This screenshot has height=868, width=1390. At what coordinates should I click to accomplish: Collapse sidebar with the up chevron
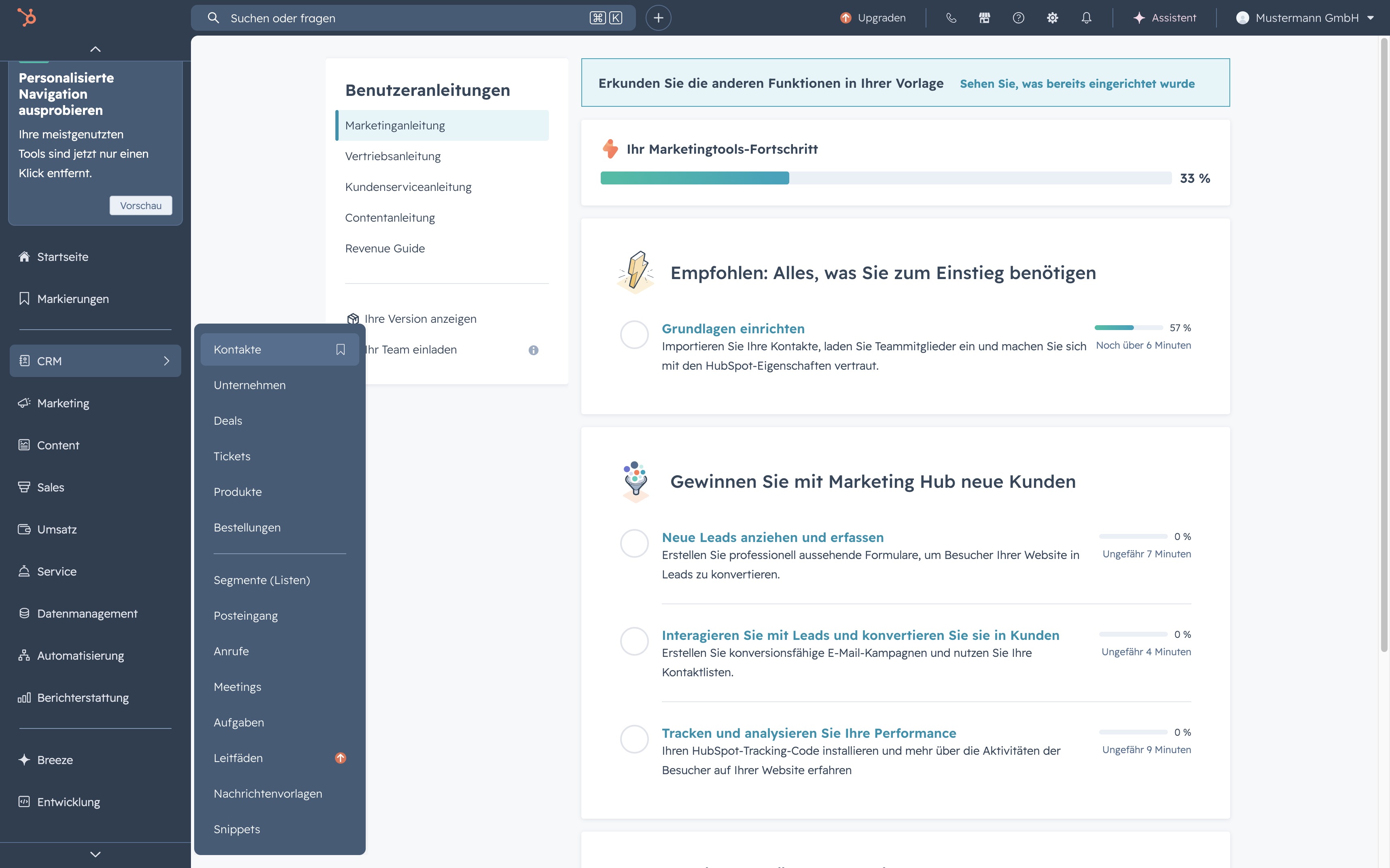[95, 49]
